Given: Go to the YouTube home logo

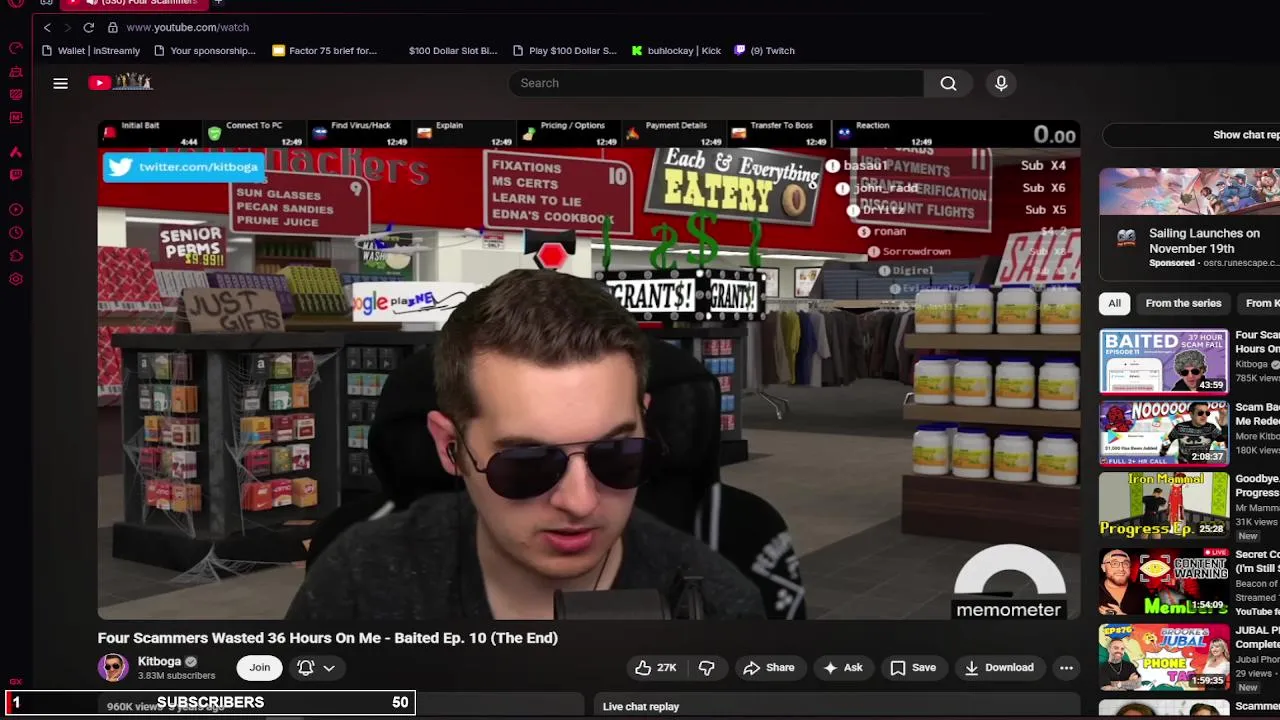Looking at the screenshot, I should (119, 82).
